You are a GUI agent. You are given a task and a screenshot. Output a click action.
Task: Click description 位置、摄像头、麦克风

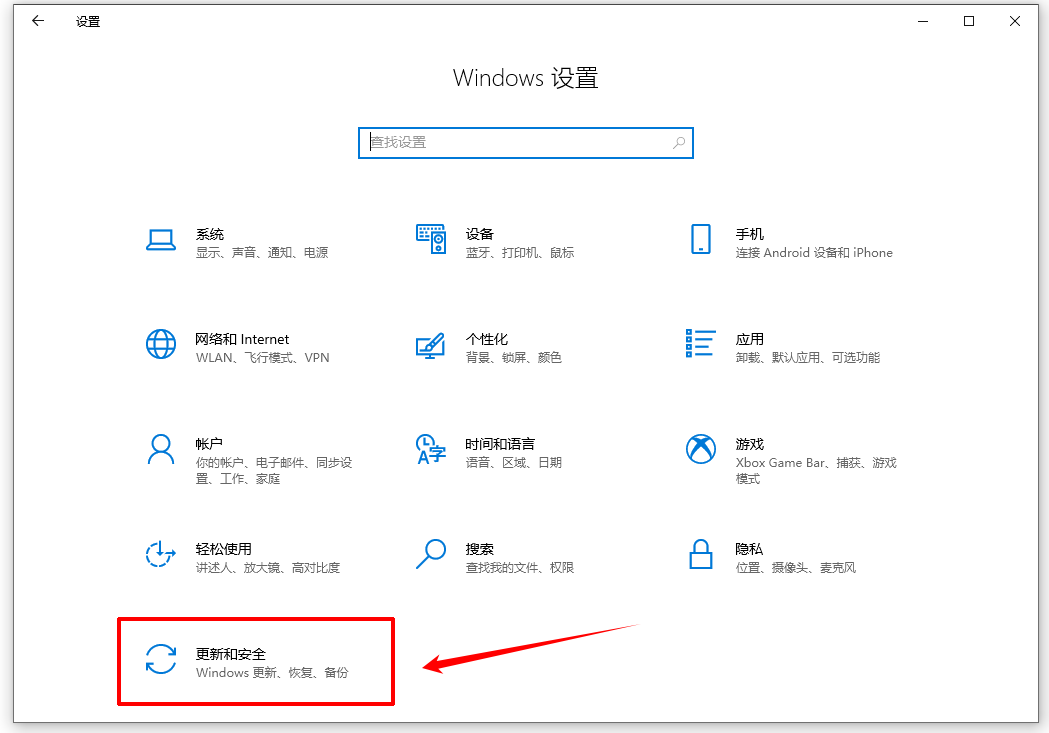click(x=795, y=568)
